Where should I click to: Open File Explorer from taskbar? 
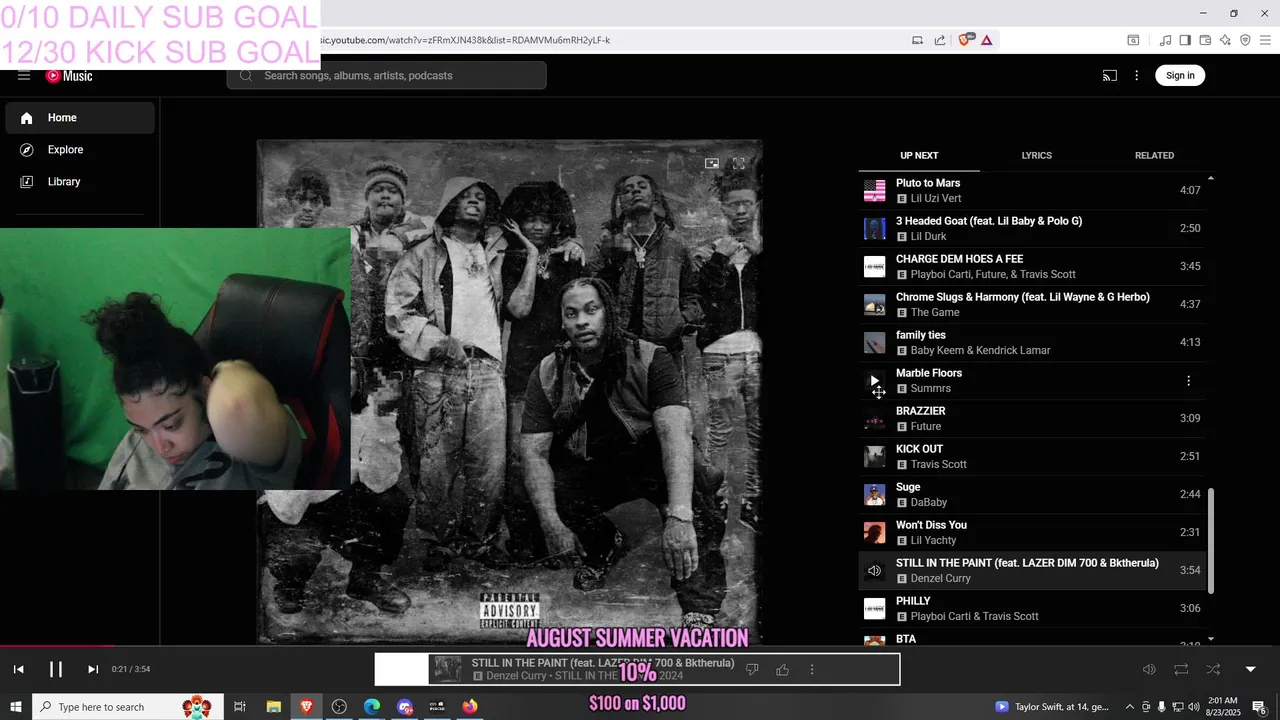click(273, 707)
